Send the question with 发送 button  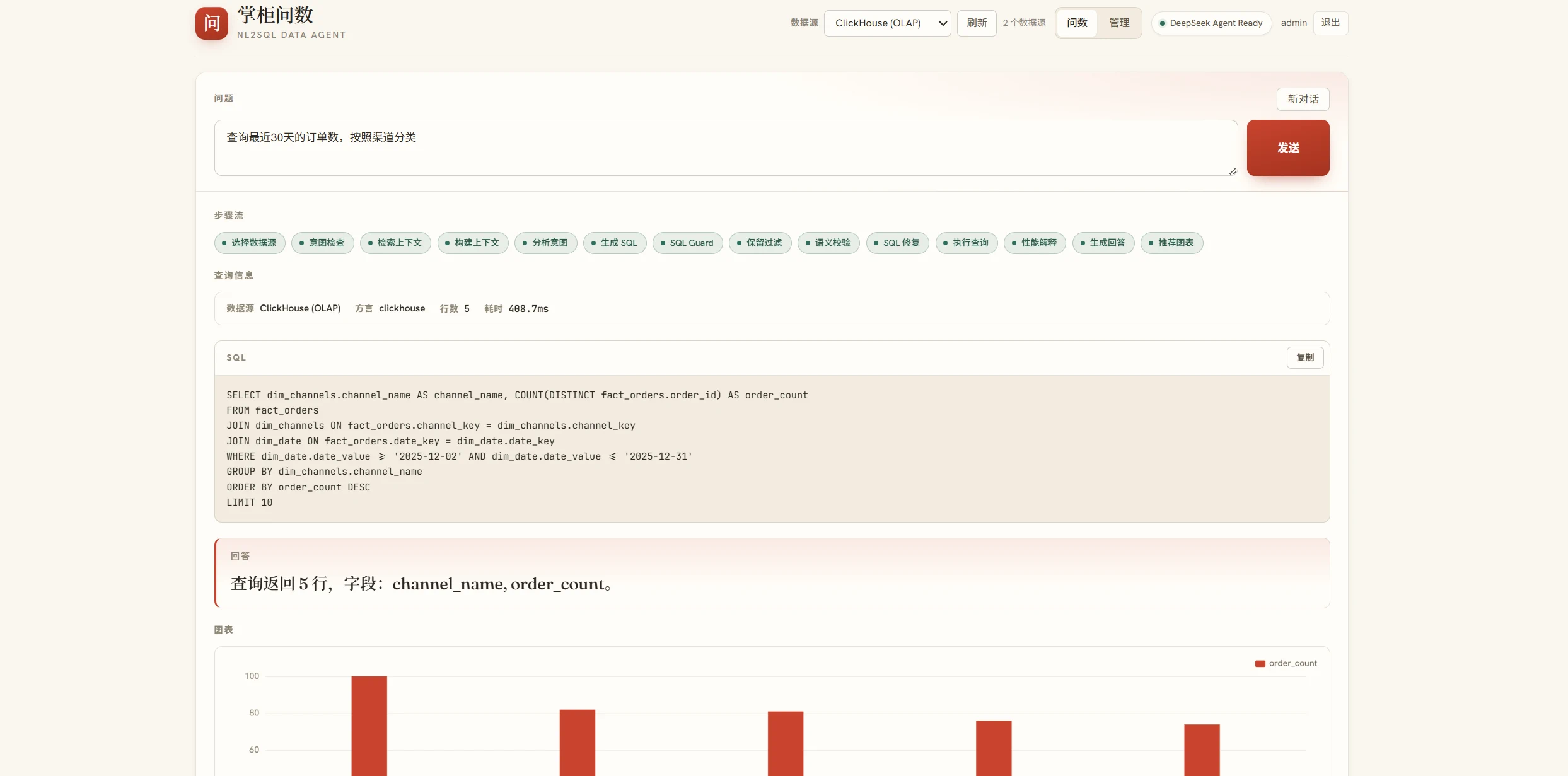point(1288,148)
